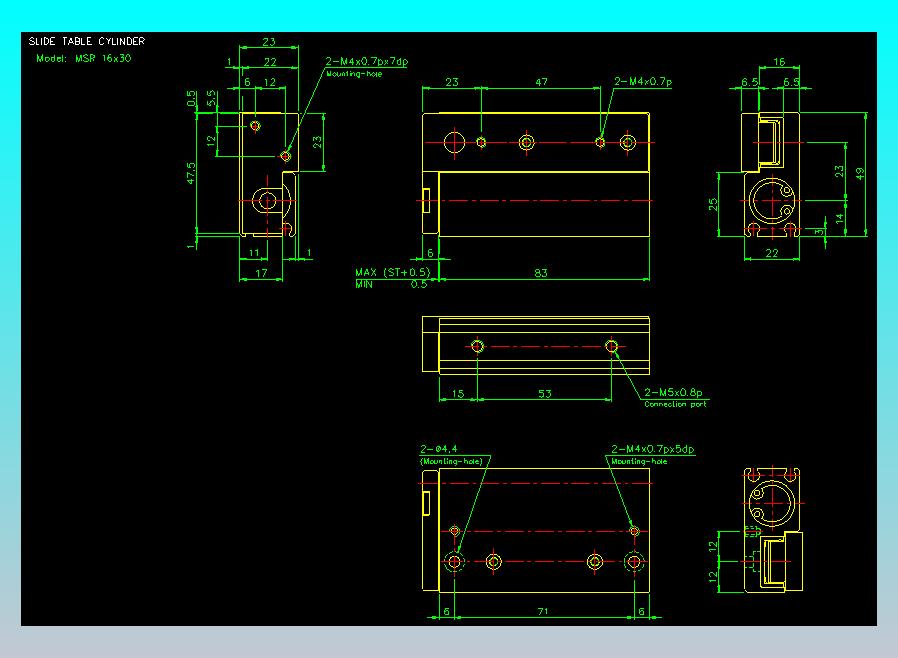Click the '2-M5x0.8p' callout text
Screen dimensions: 898x658
click(x=673, y=392)
